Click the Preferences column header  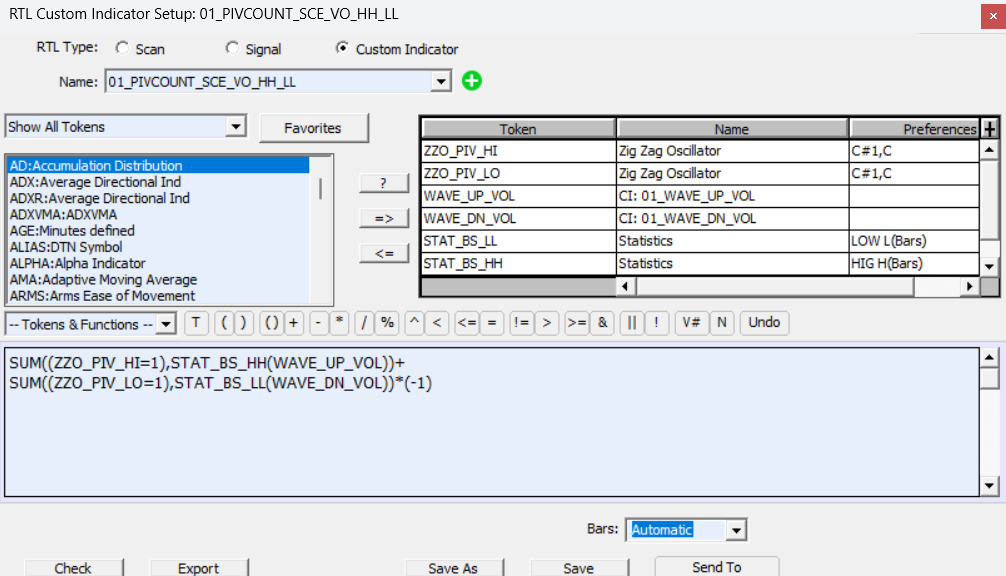tap(914, 129)
